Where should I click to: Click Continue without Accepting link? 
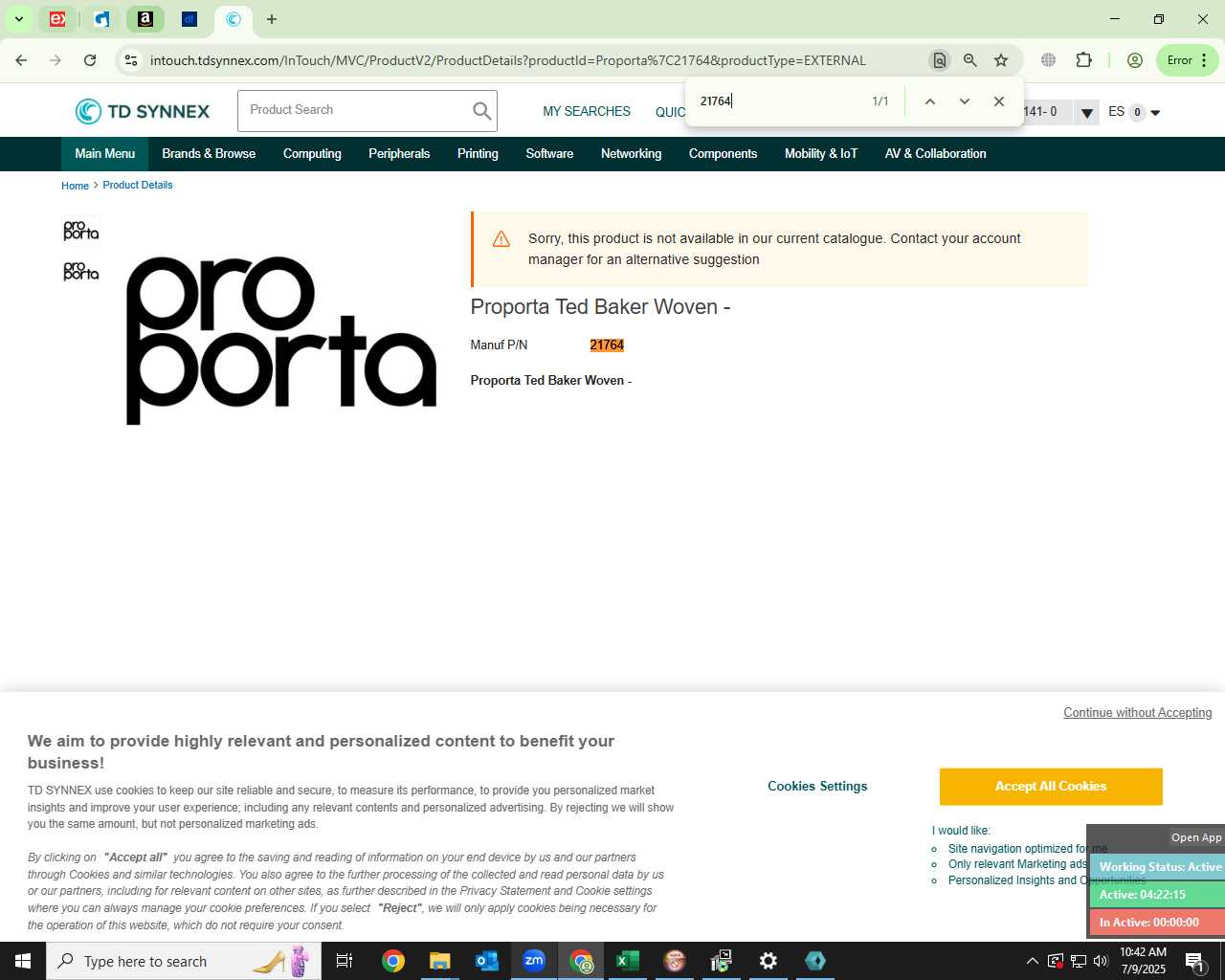click(1138, 713)
